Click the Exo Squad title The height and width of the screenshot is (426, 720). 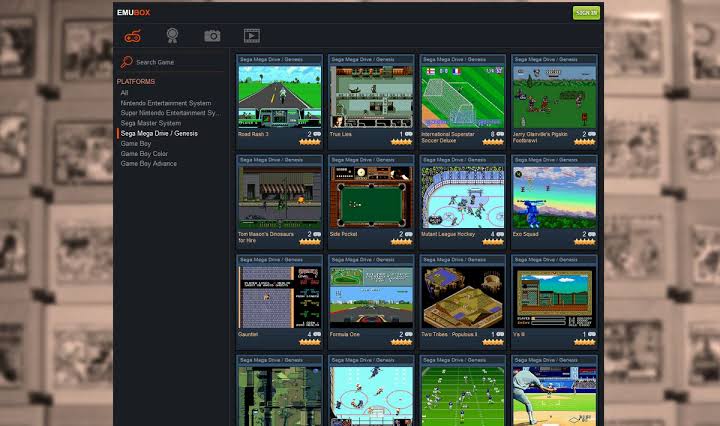pos(525,234)
